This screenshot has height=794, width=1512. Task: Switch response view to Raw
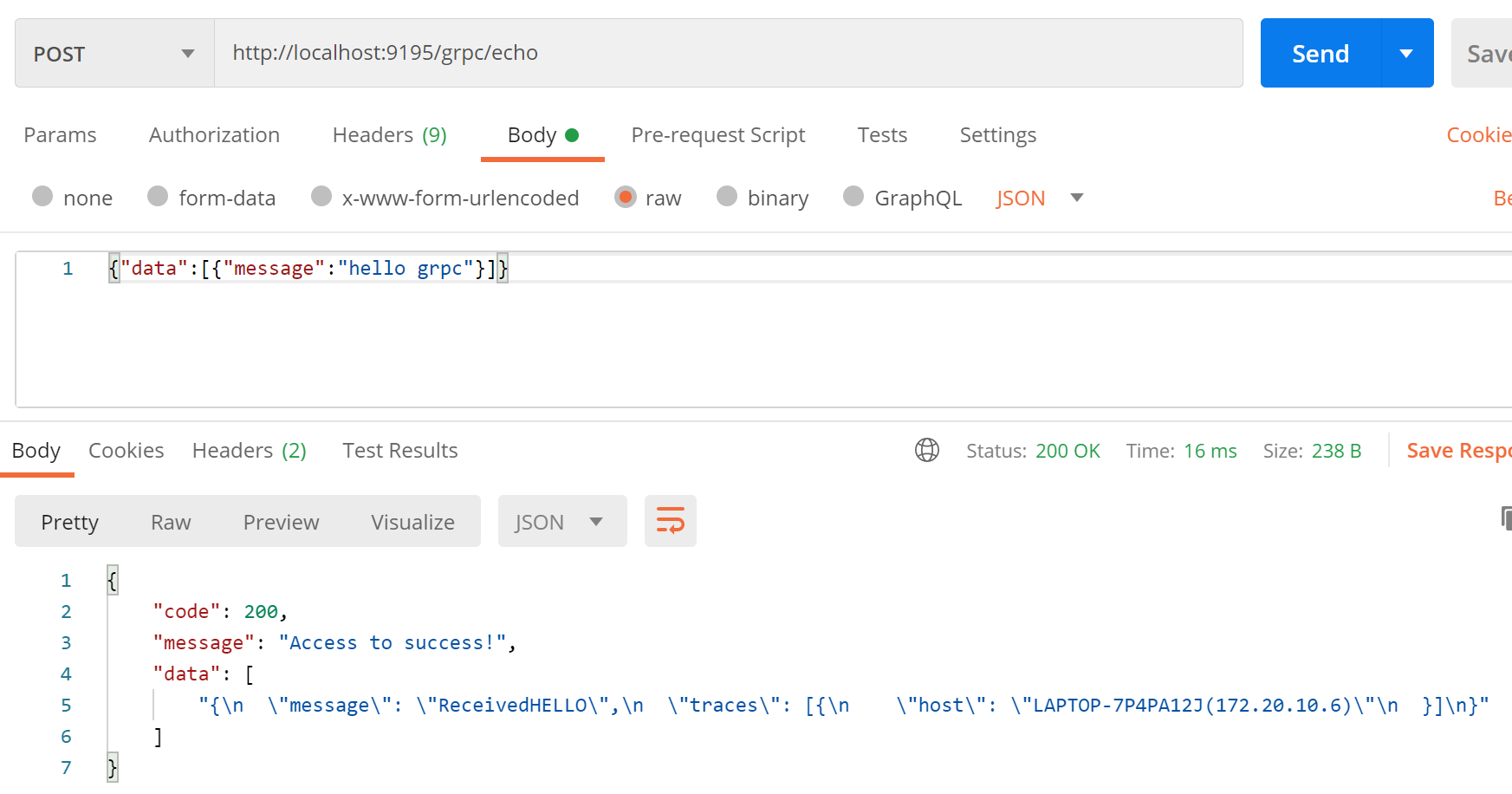[171, 522]
